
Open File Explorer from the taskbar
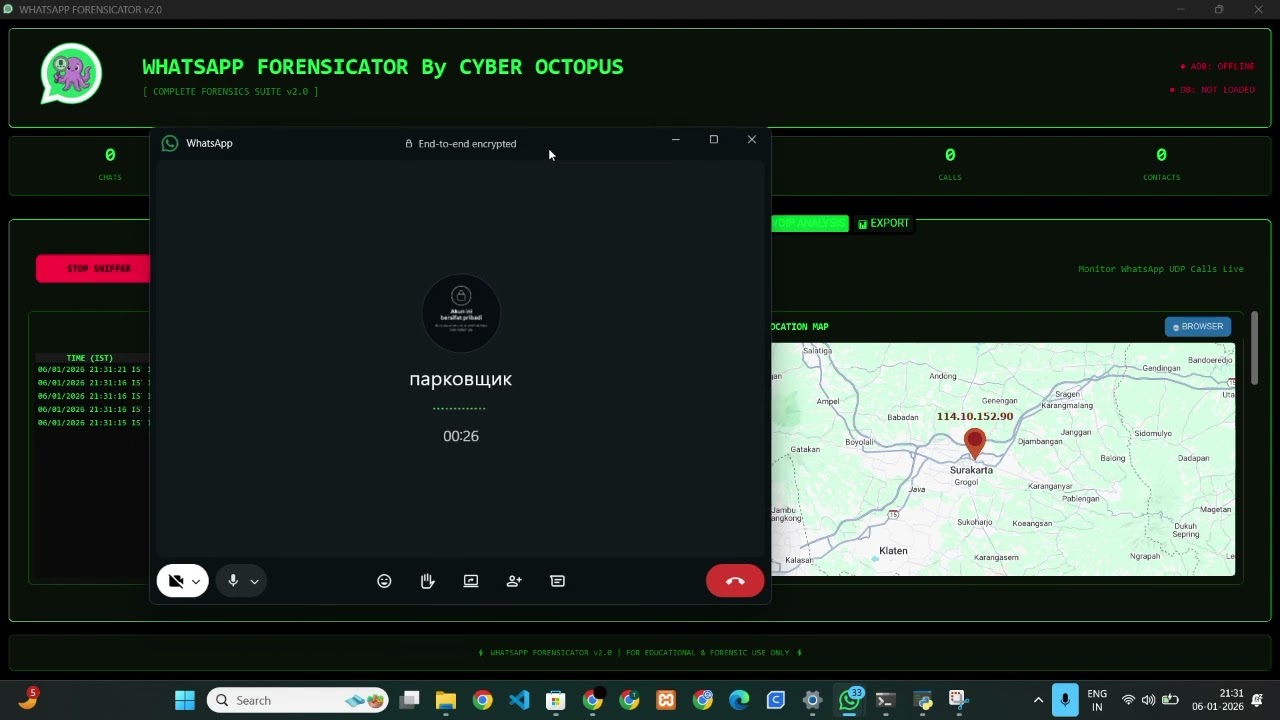pyautogui.click(x=446, y=700)
